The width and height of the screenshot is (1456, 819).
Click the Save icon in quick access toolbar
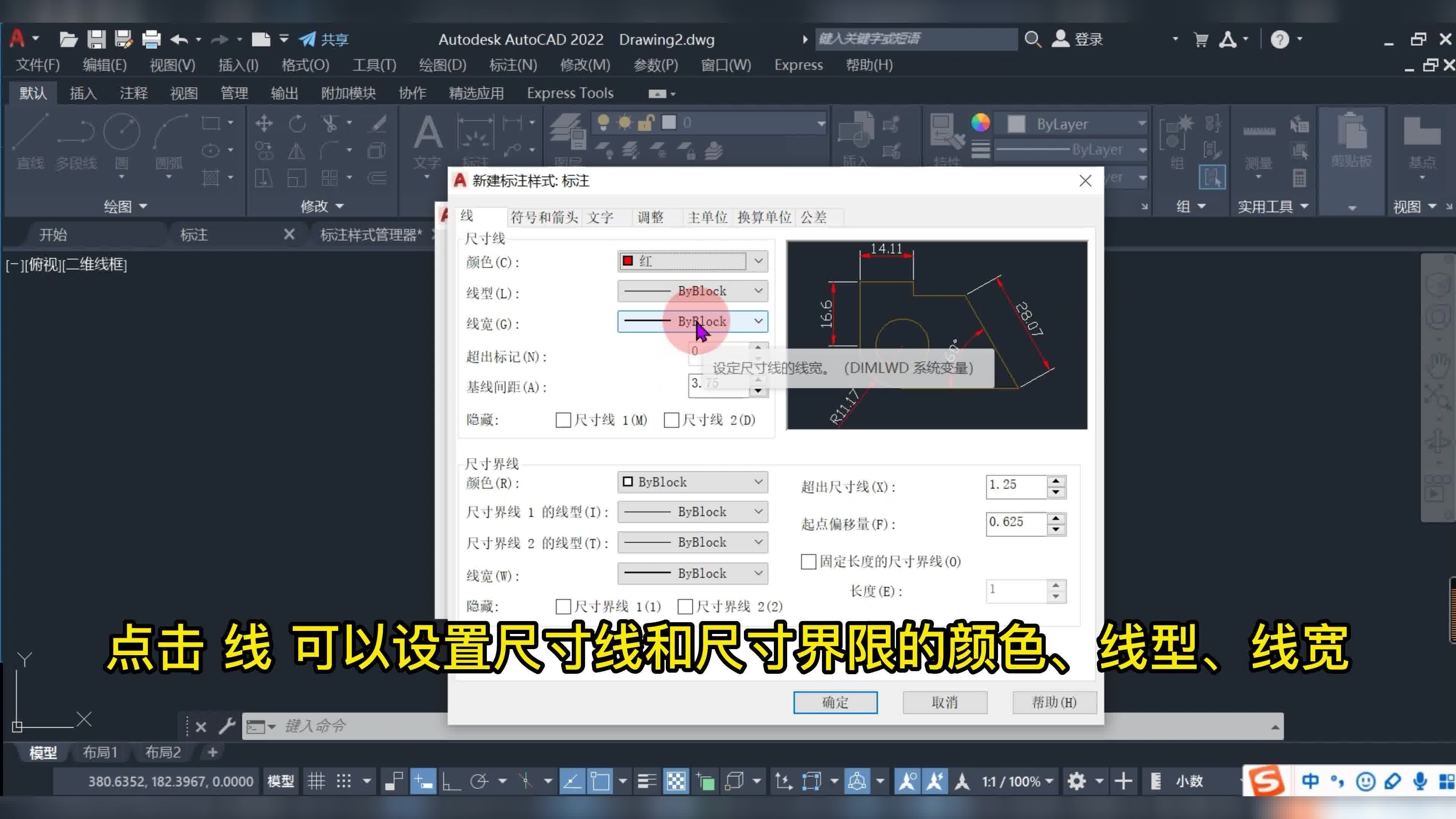click(96, 39)
